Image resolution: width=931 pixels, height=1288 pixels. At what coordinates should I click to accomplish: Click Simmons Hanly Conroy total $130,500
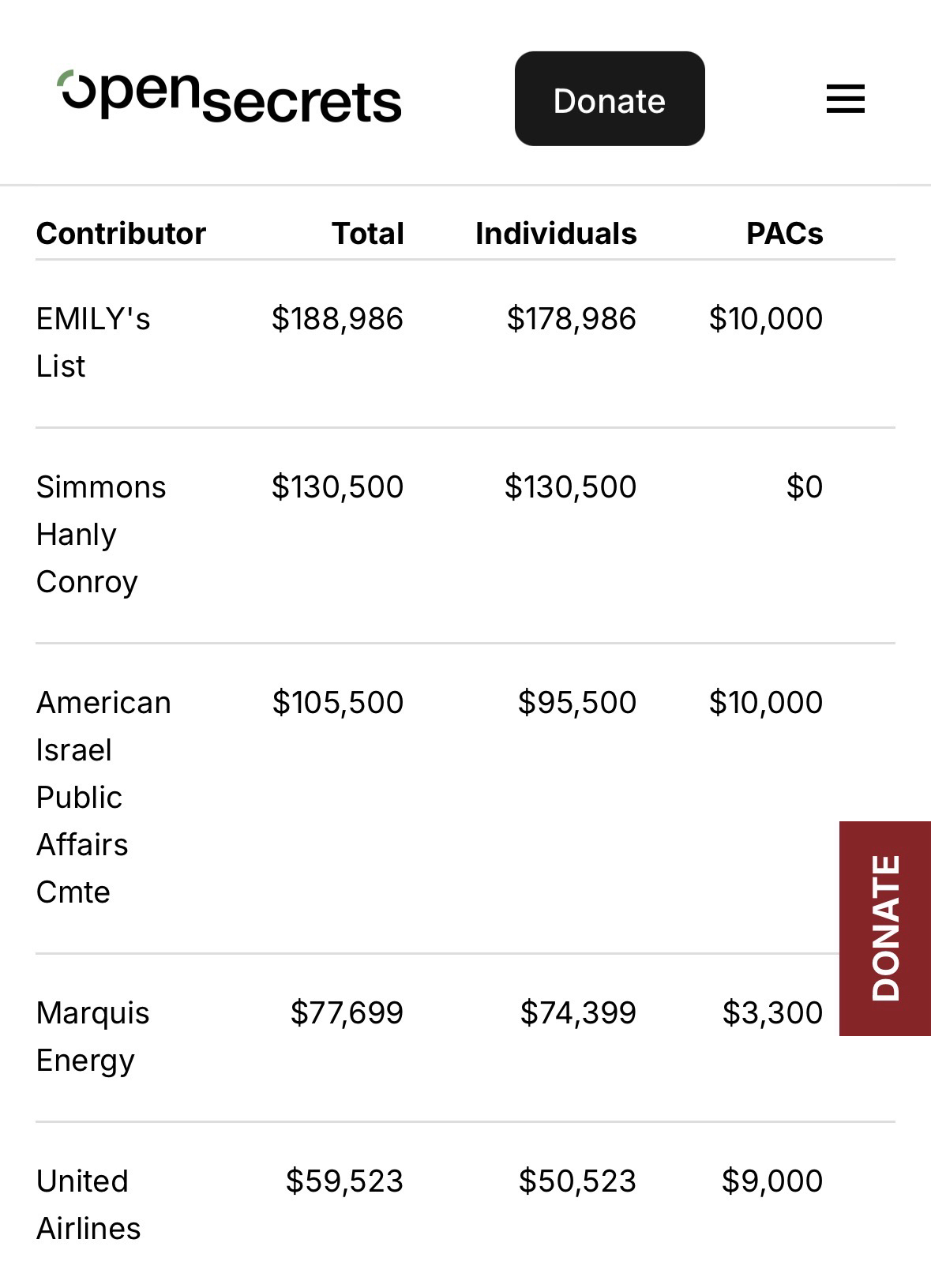pyautogui.click(x=337, y=487)
